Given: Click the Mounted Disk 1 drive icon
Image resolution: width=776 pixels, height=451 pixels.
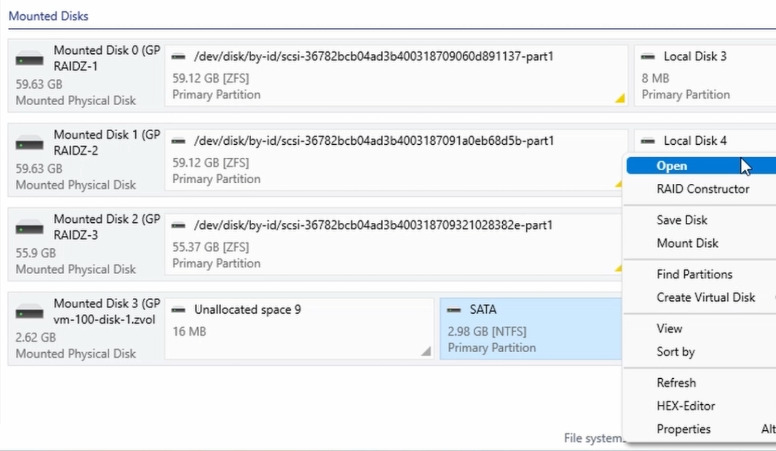Looking at the screenshot, I should 29,144.
